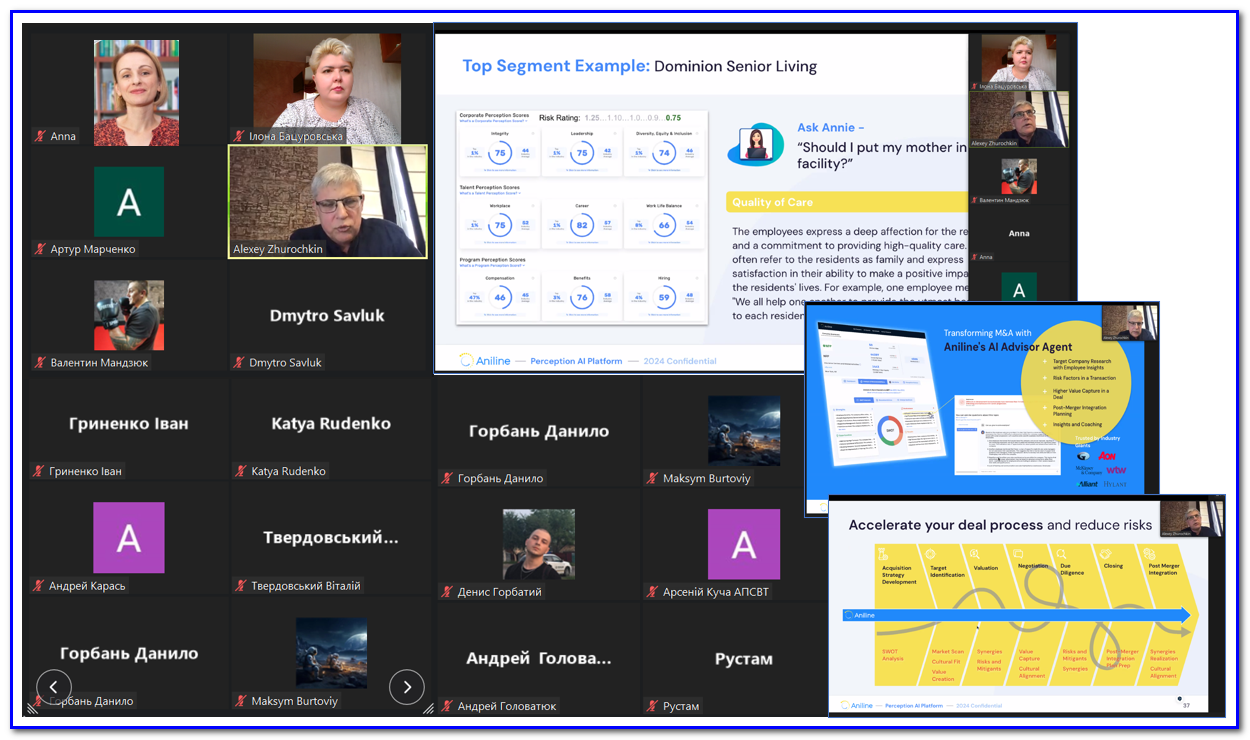Click the muted mic icon next to Арсеній Куча АПСВТ
The image size is (1250, 740).
click(x=651, y=592)
